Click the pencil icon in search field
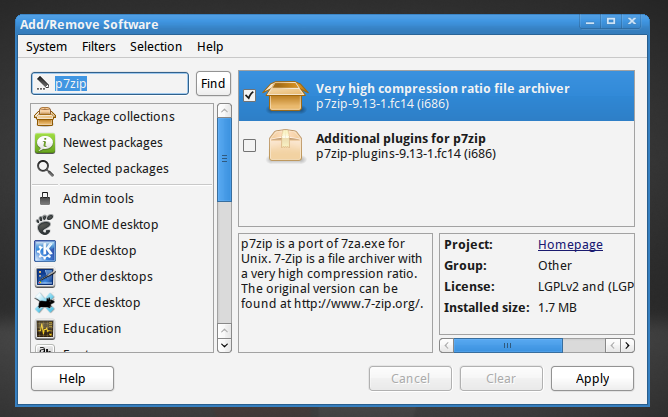The image size is (668, 417). 43,83
